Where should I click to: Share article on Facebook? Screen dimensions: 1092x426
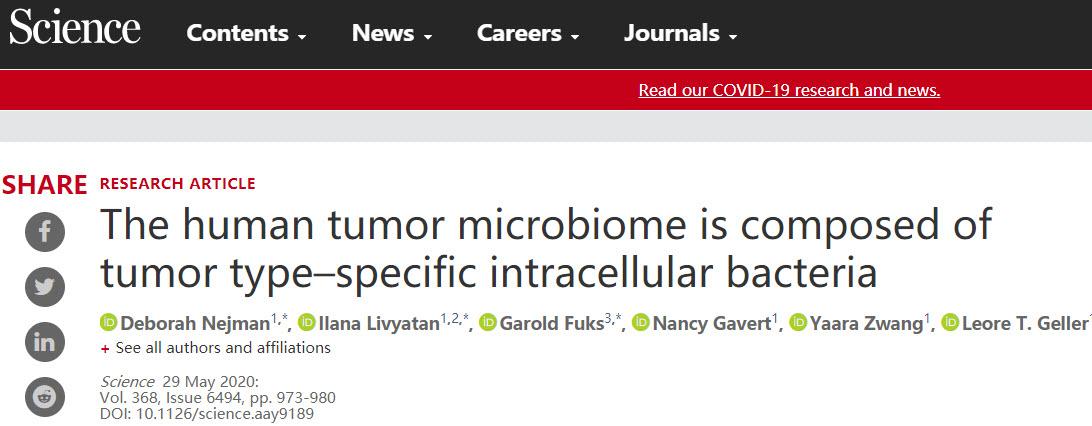(x=45, y=232)
